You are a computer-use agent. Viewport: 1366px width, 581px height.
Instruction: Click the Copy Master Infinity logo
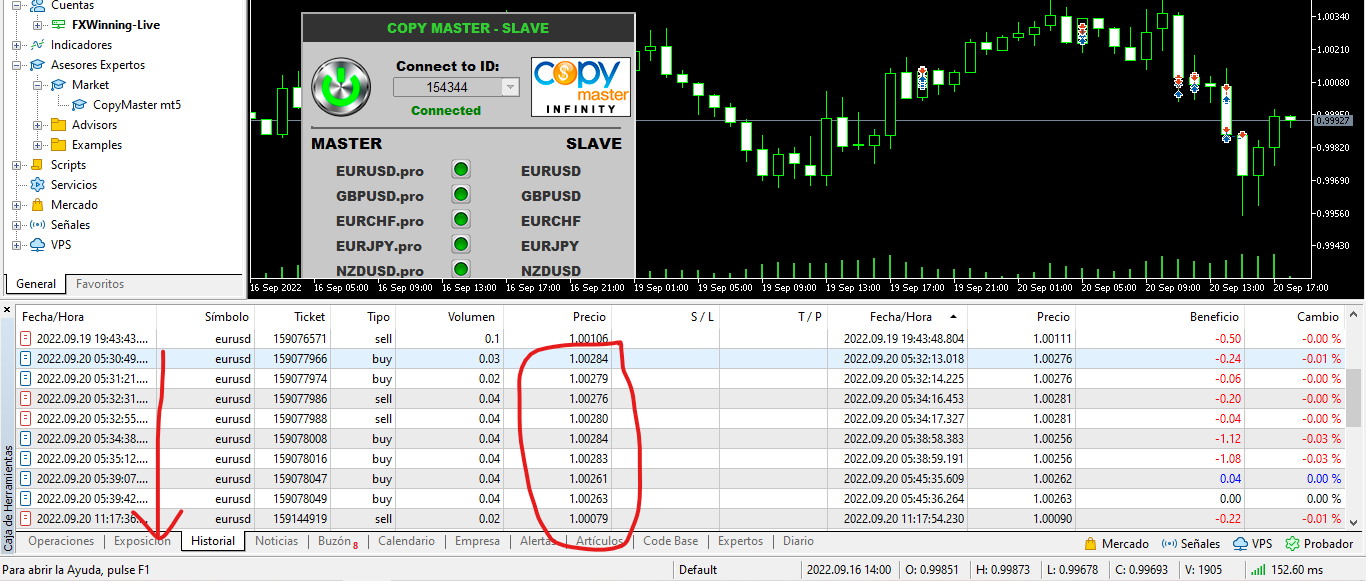pos(580,87)
